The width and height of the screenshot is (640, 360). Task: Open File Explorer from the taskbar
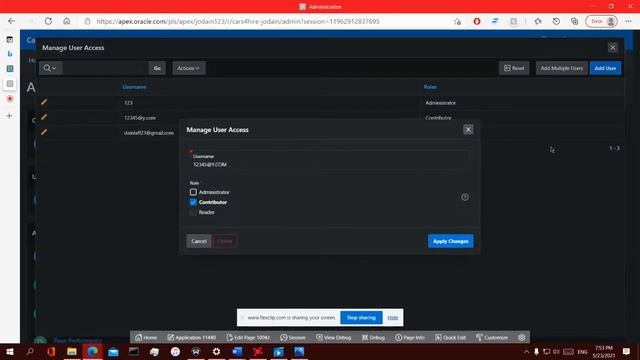[72, 351]
